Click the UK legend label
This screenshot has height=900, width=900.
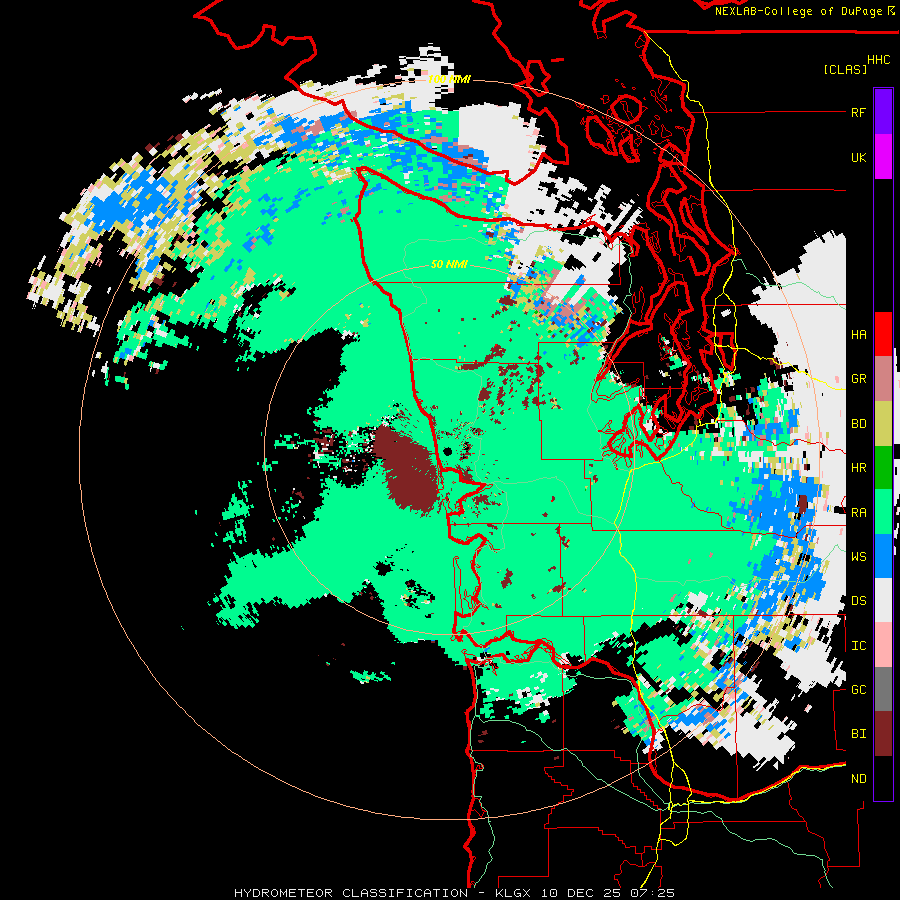tap(858, 157)
